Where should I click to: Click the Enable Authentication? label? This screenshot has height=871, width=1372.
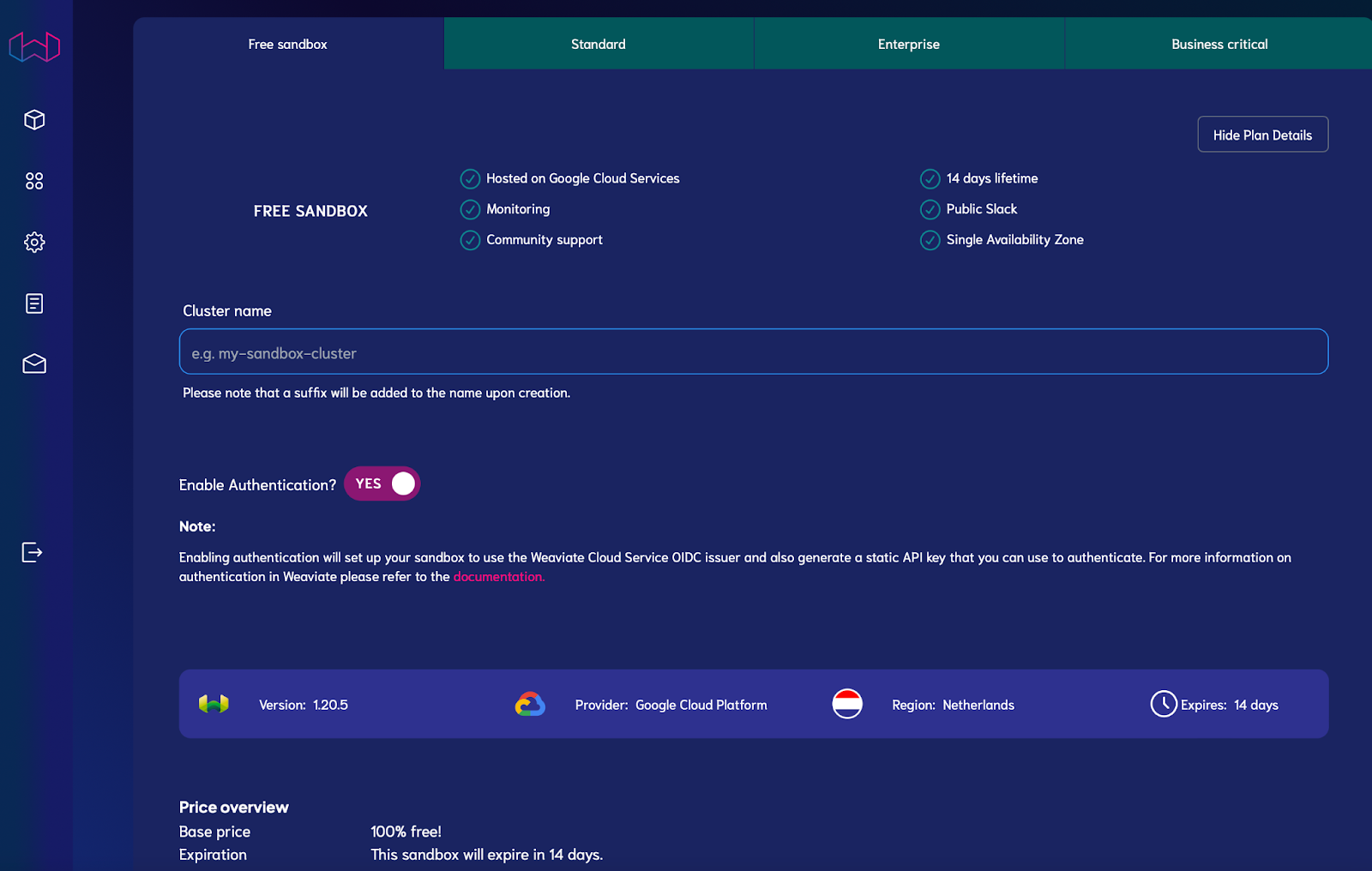[258, 485]
